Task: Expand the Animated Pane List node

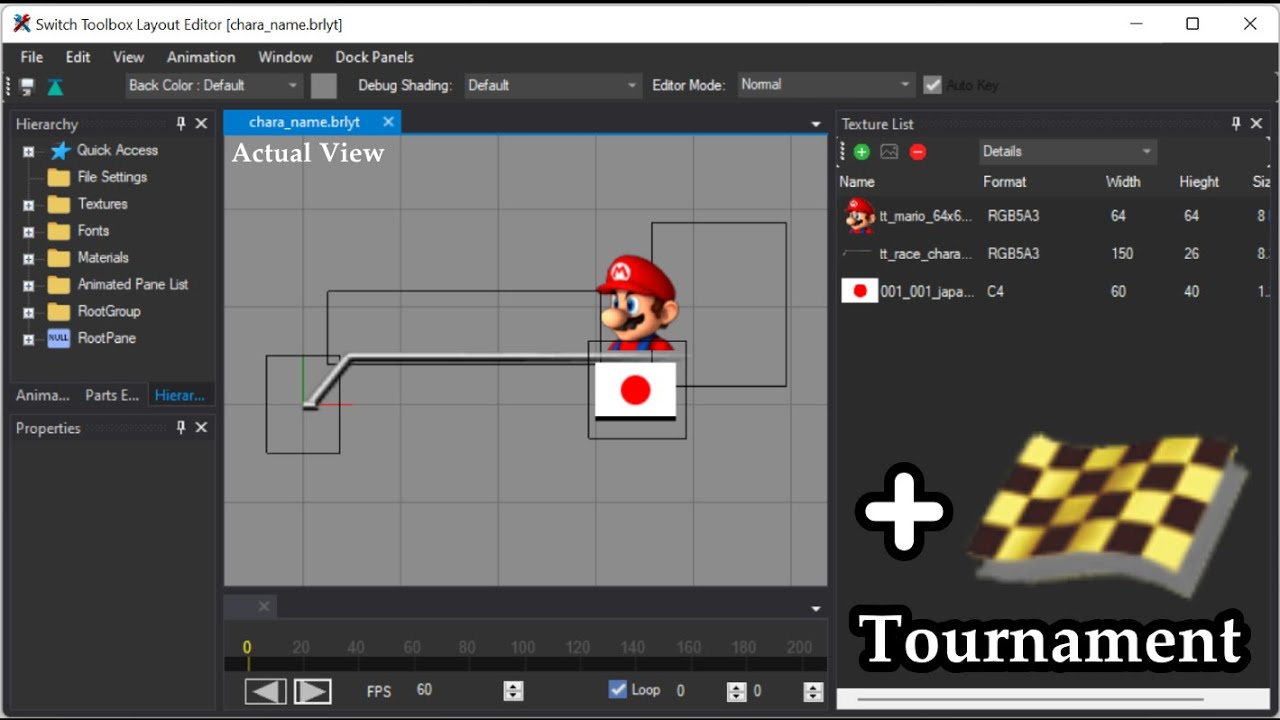Action: (28, 286)
